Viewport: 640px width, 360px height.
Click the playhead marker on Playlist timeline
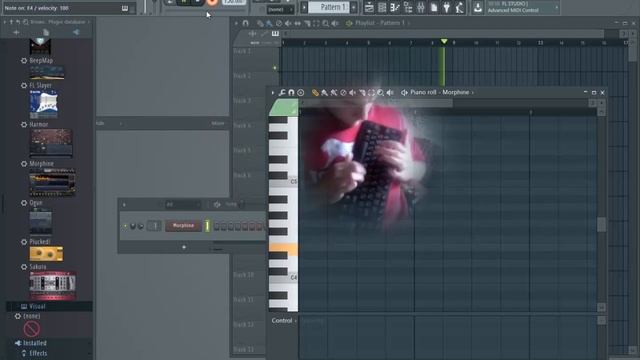[444, 41]
